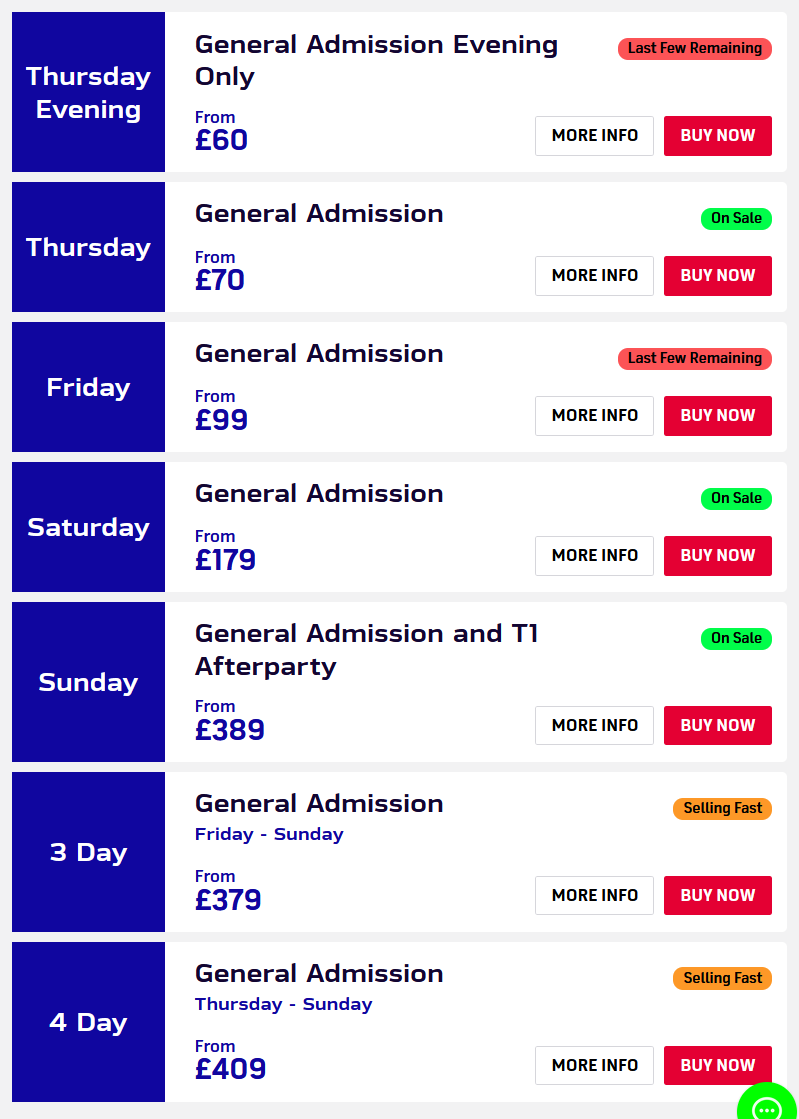Viewport: 799px width, 1119px height.
Task: More info on Sunday £389 ticket
Action: tap(594, 725)
